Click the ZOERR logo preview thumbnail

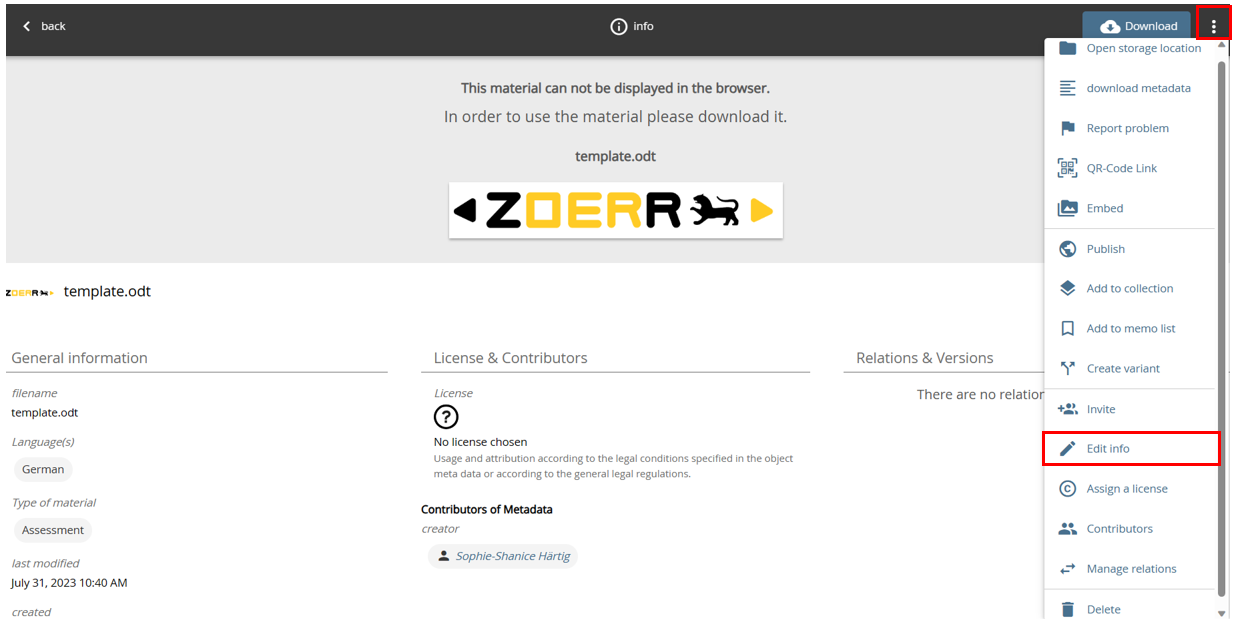tap(615, 210)
